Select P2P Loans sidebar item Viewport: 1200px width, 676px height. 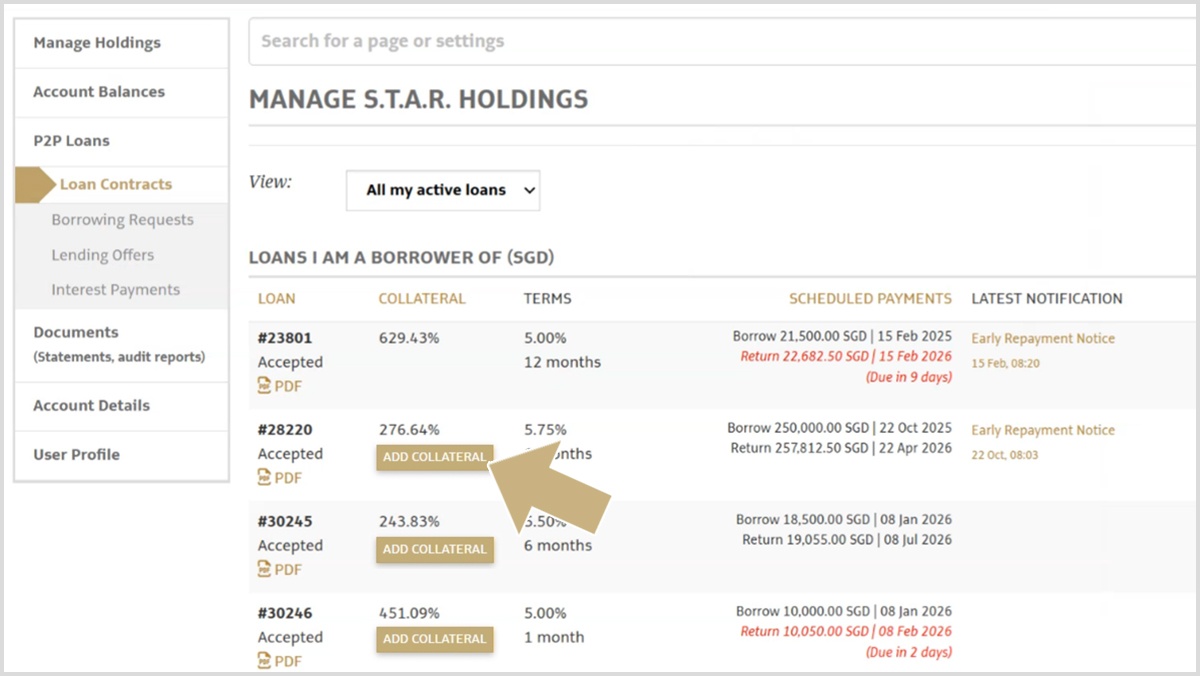[x=72, y=141]
